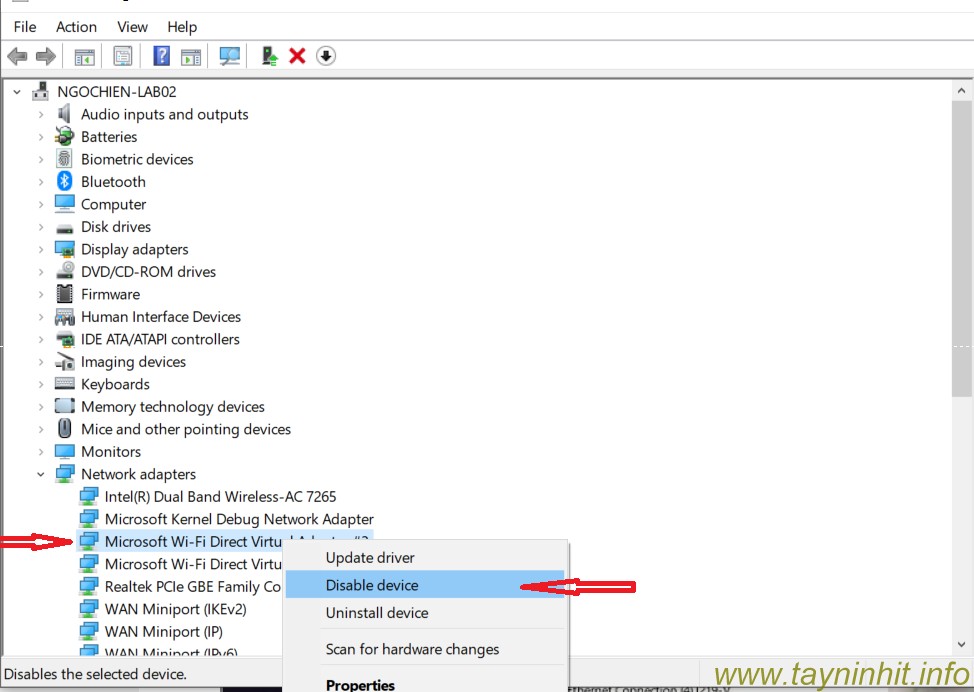Screen dimensions: 974x692
Task: Select the WAN Miniport (IKEv2) device
Action: pos(175,609)
